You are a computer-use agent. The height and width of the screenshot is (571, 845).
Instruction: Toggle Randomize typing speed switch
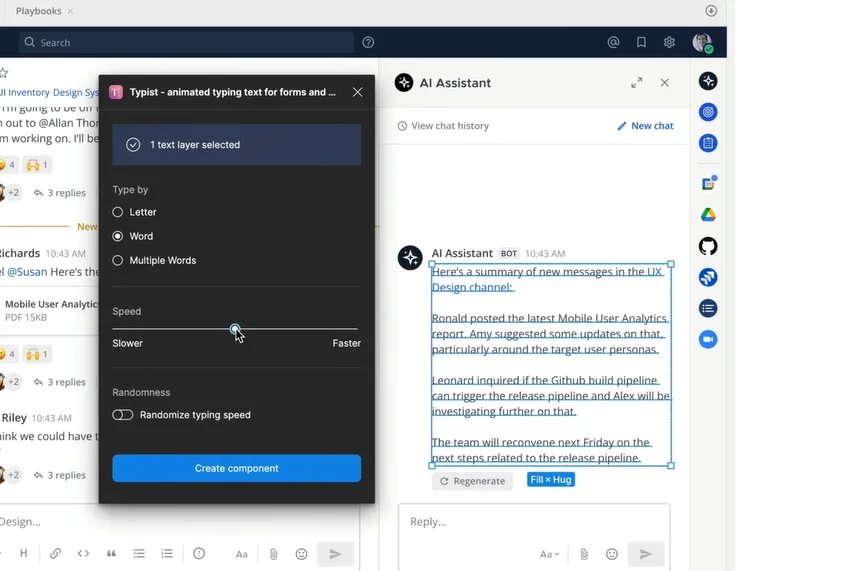coord(123,415)
